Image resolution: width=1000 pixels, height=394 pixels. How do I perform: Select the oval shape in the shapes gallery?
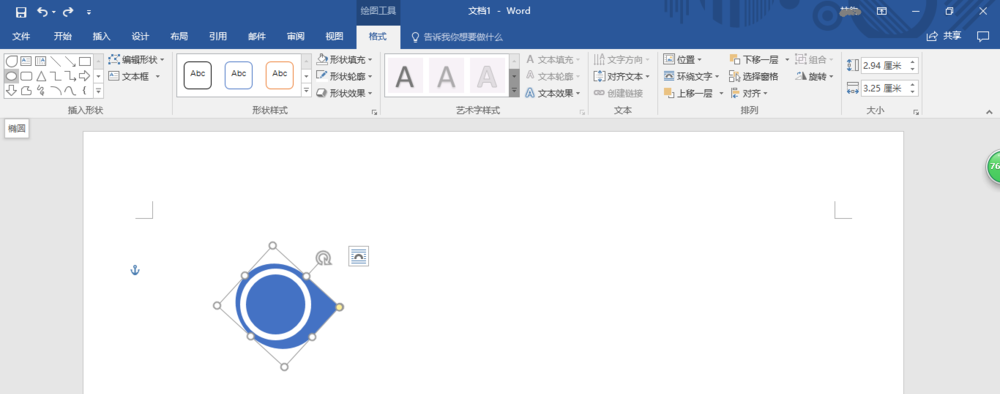[x=11, y=76]
